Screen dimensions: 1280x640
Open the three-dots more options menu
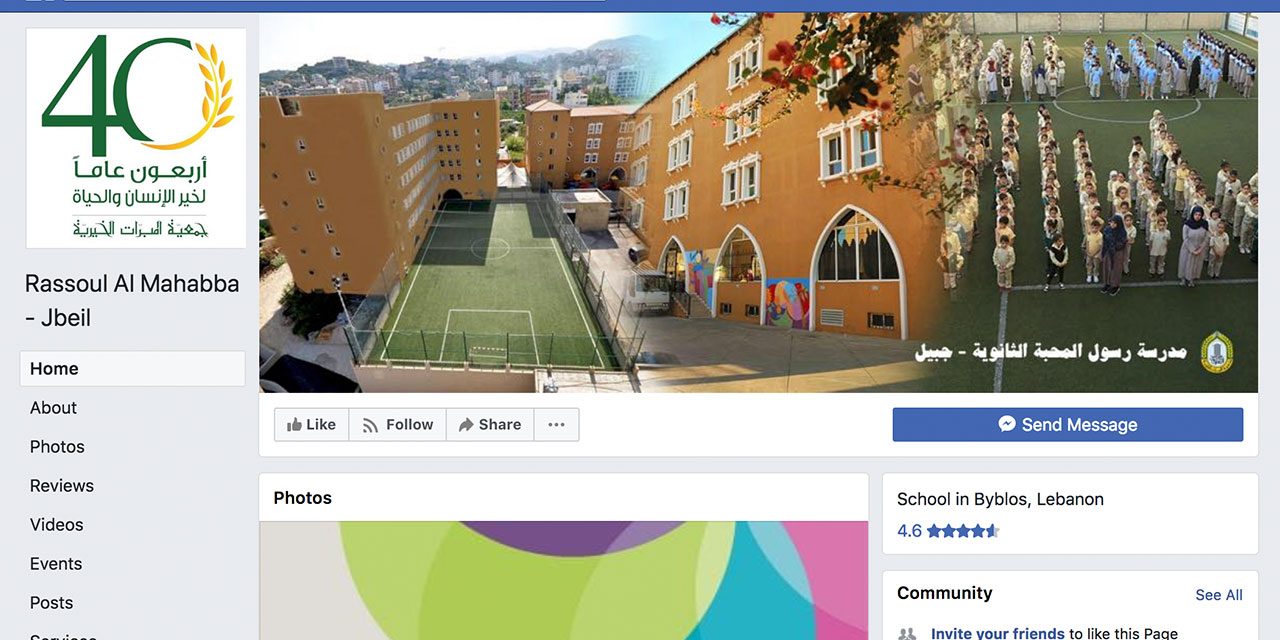pos(557,425)
